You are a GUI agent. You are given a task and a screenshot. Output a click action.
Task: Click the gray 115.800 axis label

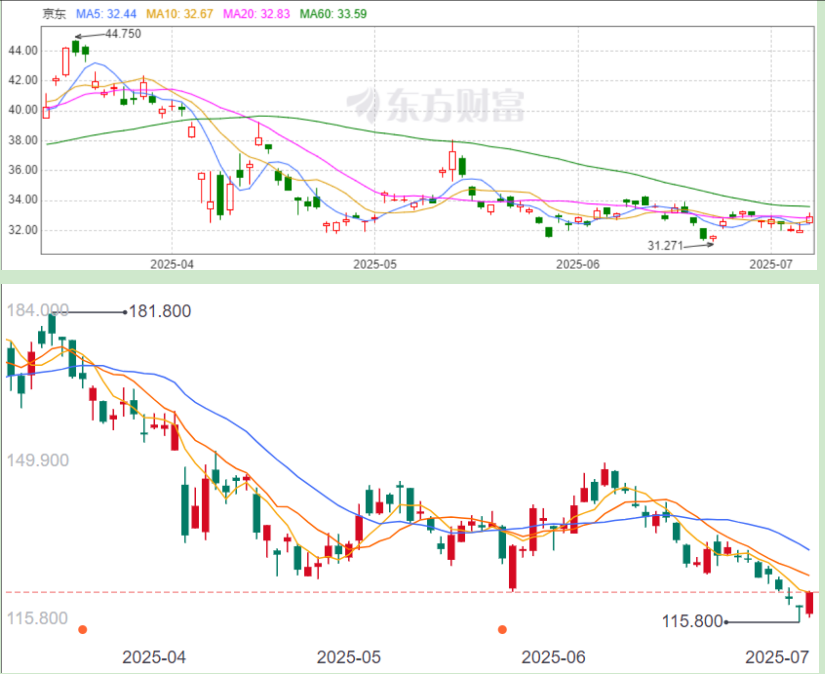(37, 618)
